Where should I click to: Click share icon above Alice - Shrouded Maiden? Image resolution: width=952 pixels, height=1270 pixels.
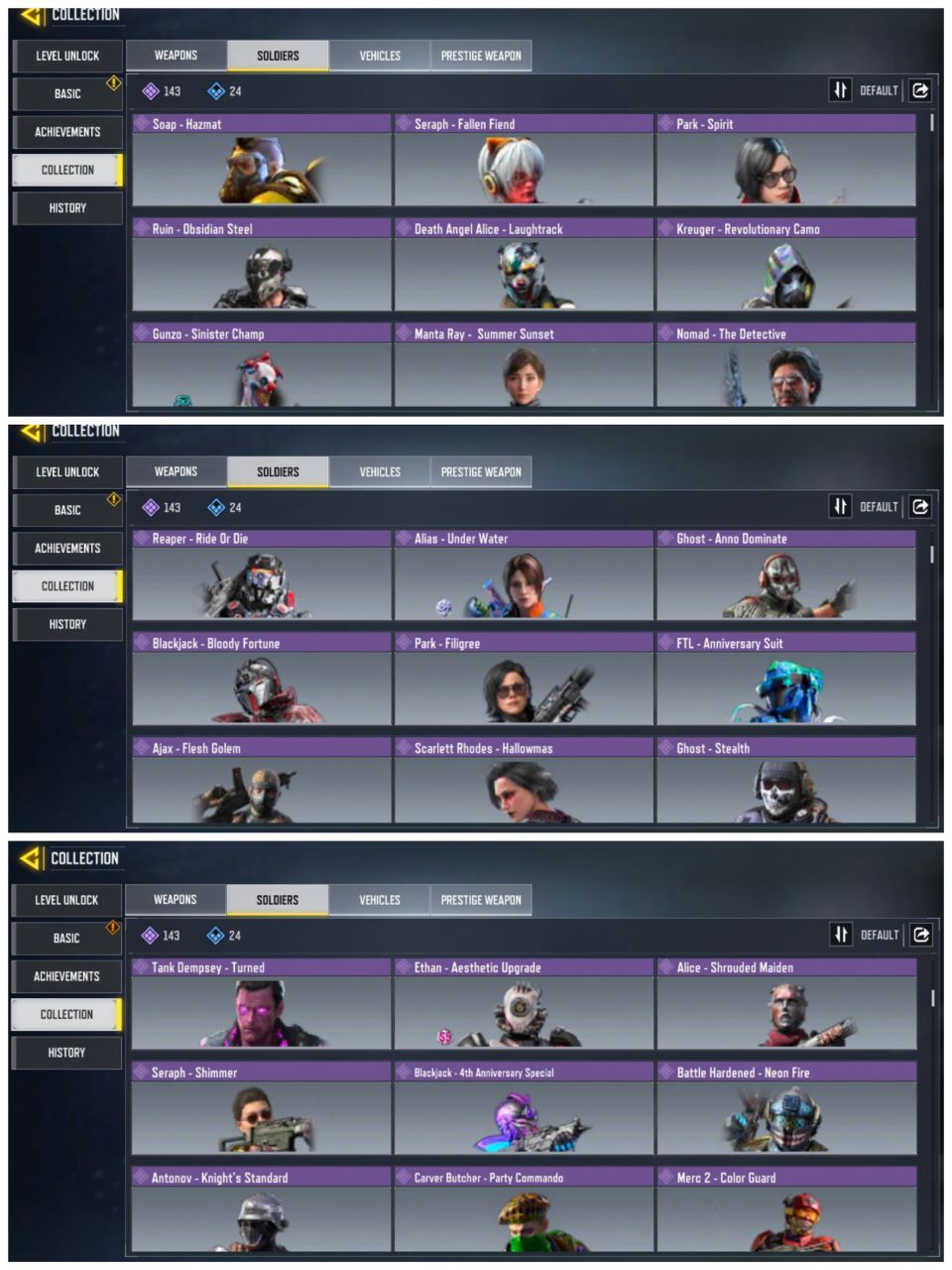(x=920, y=935)
